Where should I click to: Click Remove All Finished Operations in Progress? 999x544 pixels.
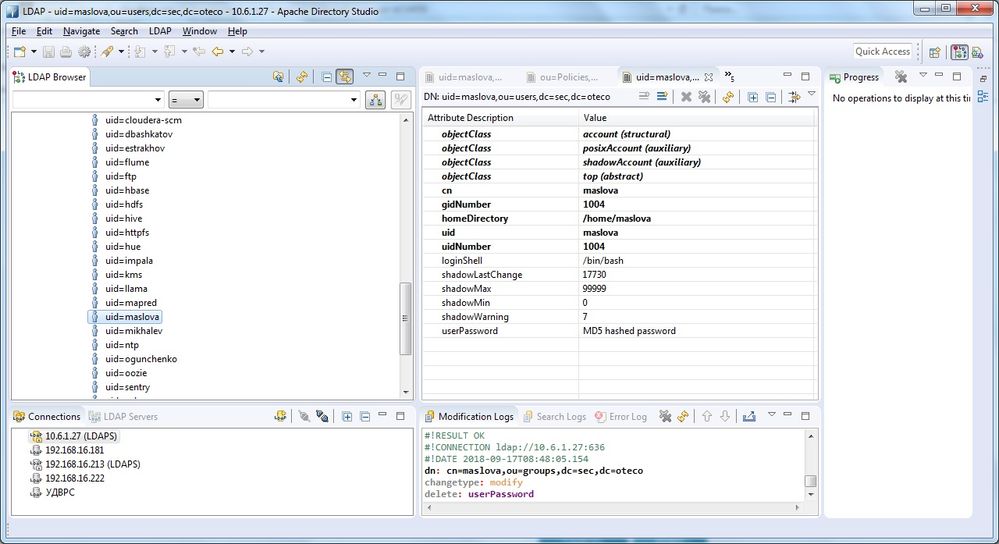click(900, 76)
